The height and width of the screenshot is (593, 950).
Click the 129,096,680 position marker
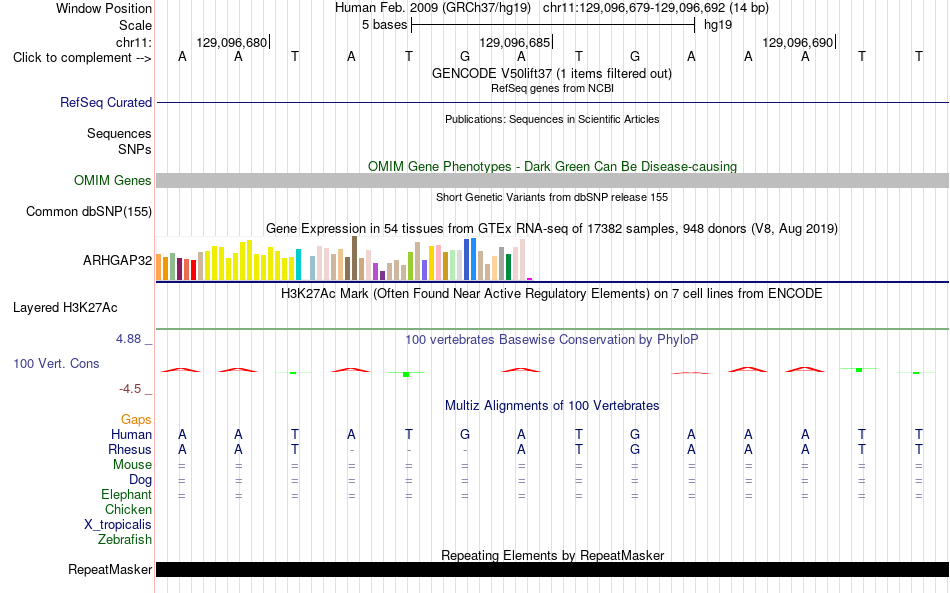coord(232,42)
